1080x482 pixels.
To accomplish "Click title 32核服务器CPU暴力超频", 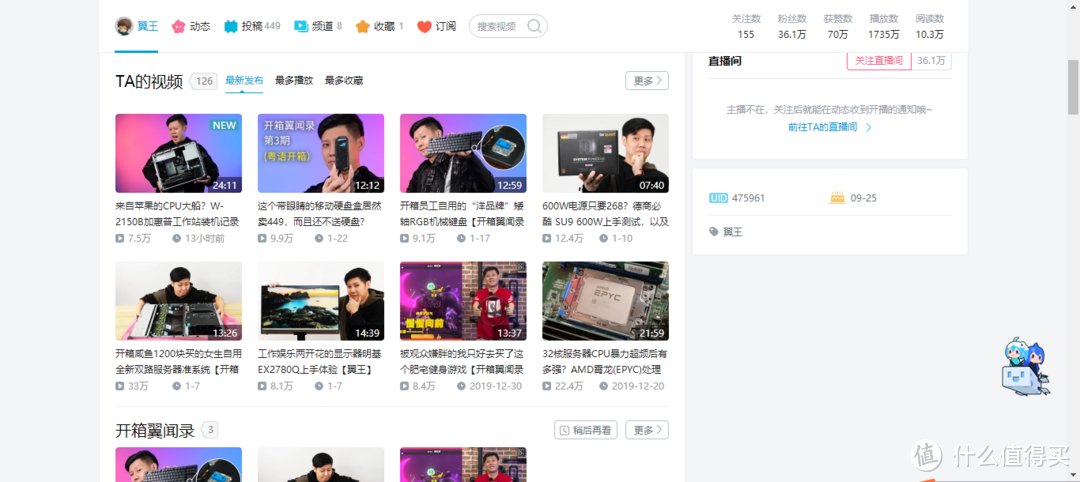I will 605,362.
